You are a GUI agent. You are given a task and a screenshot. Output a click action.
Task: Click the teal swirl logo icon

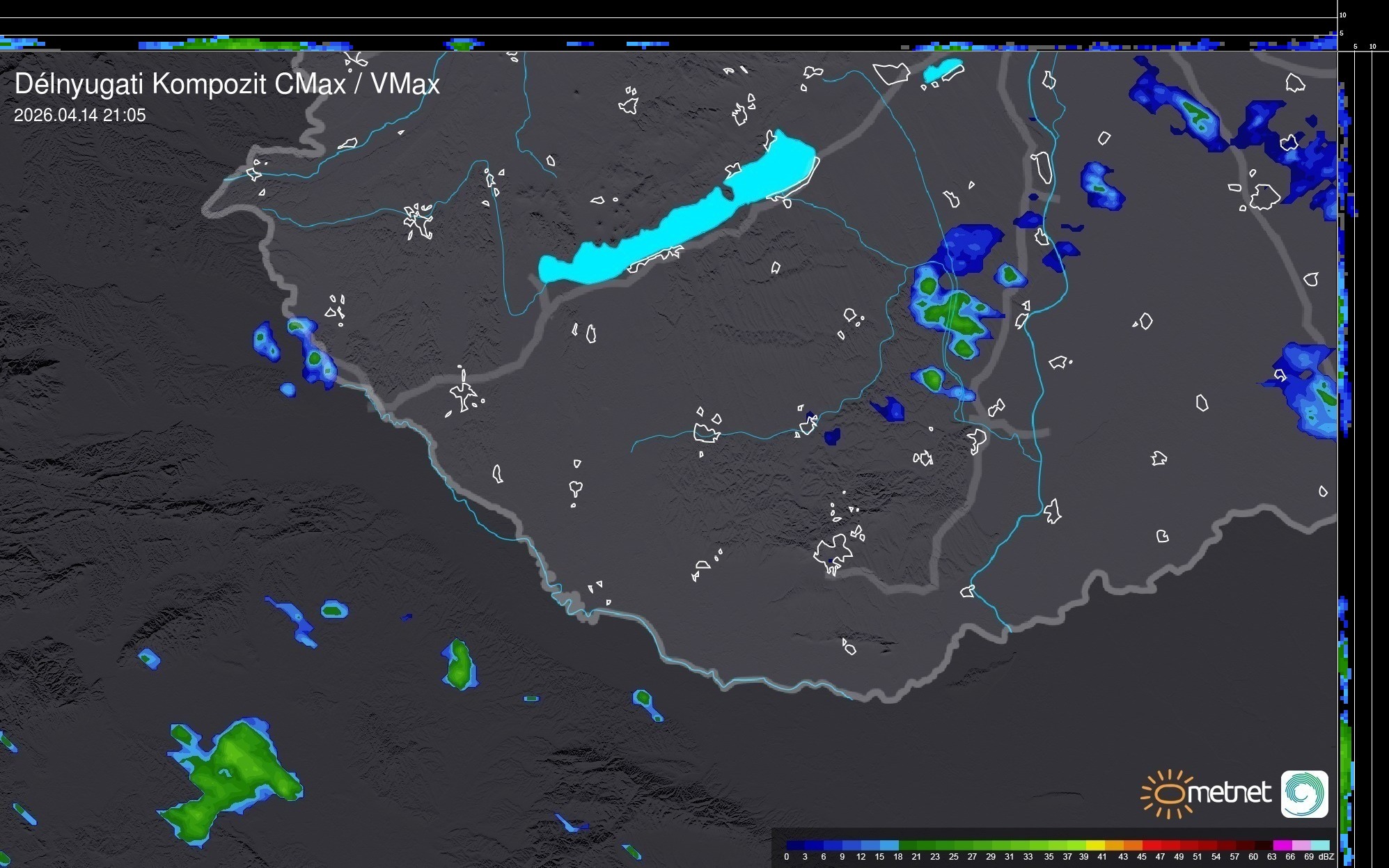pyautogui.click(x=1304, y=794)
